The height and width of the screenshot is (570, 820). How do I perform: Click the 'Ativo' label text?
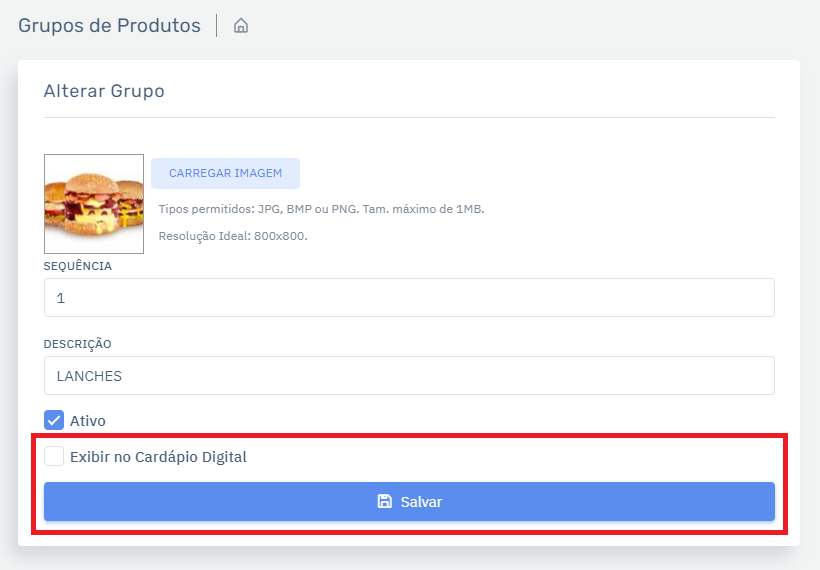point(88,421)
